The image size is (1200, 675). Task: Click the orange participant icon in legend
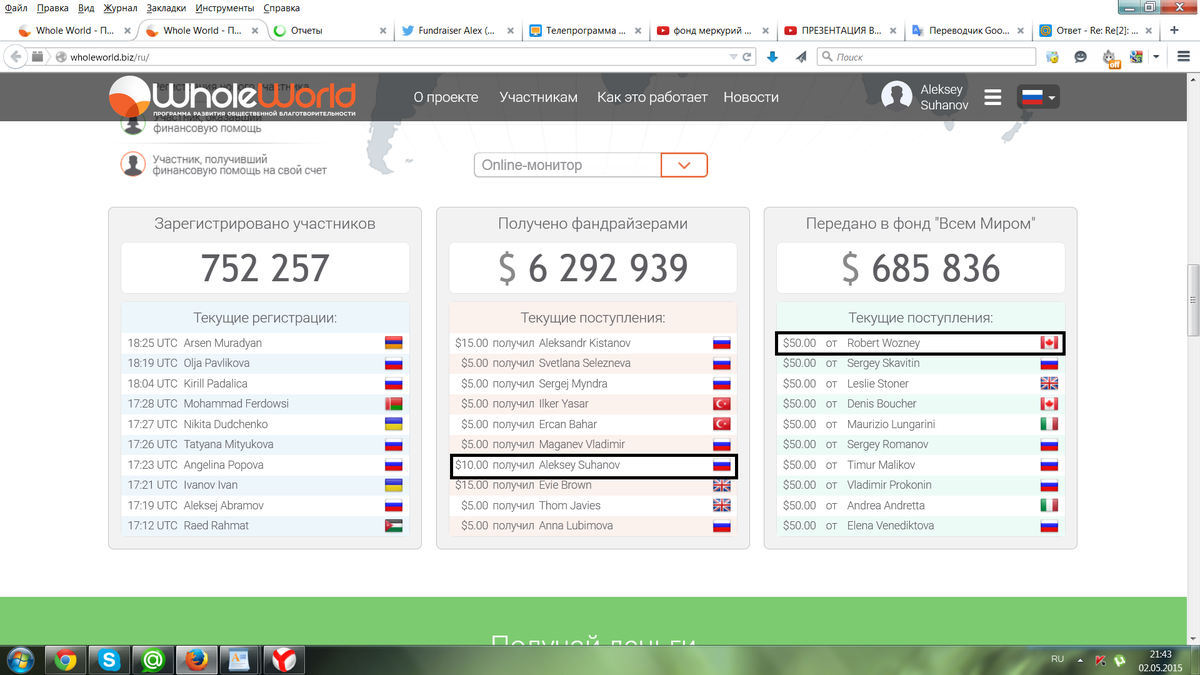tap(132, 164)
